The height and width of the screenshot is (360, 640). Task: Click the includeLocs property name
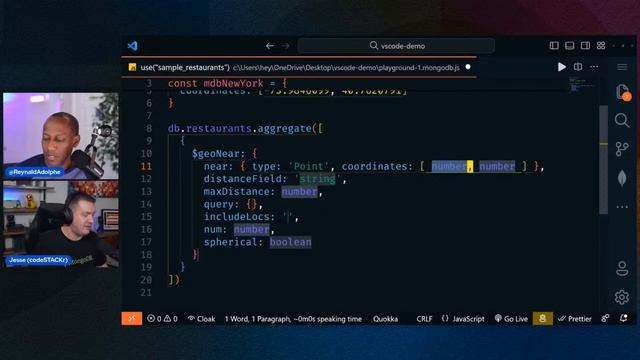click(237, 217)
